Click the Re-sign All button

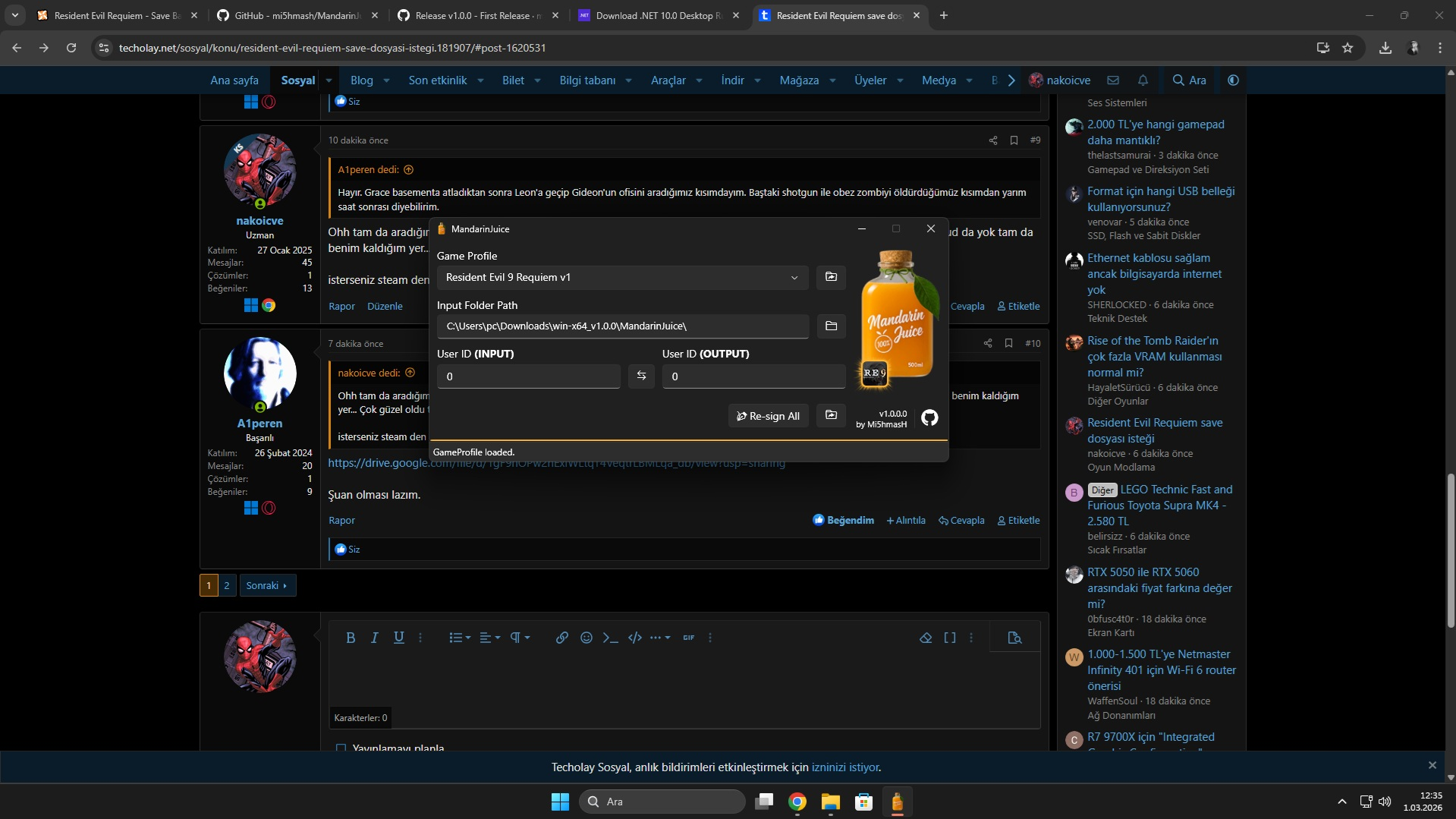[768, 416]
